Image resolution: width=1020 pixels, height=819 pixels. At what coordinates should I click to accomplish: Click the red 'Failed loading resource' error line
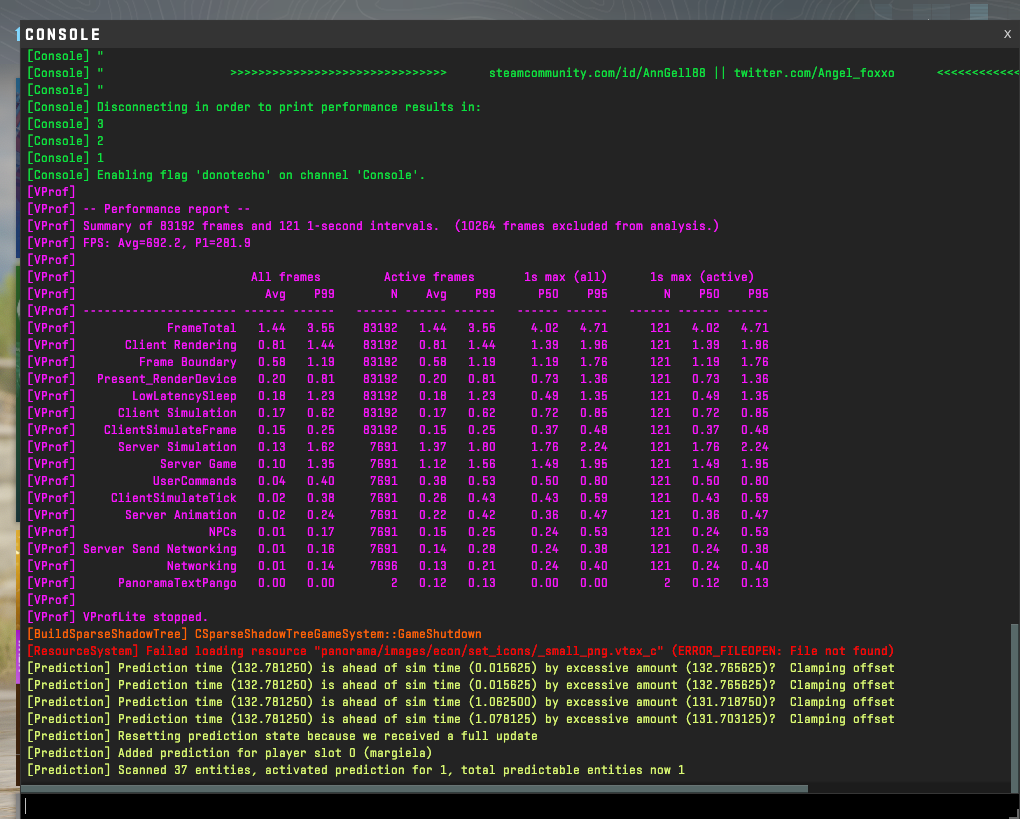461,651
